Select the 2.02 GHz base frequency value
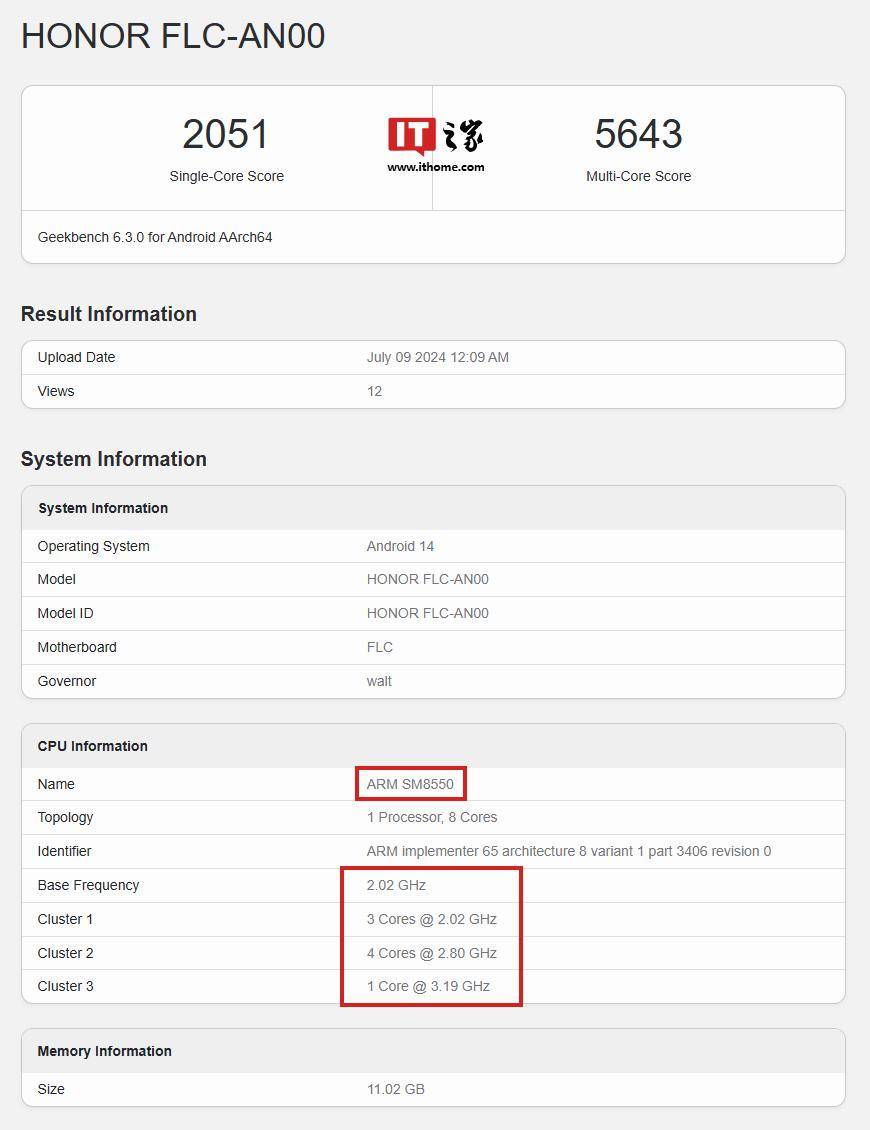The height and width of the screenshot is (1130, 870). click(396, 885)
